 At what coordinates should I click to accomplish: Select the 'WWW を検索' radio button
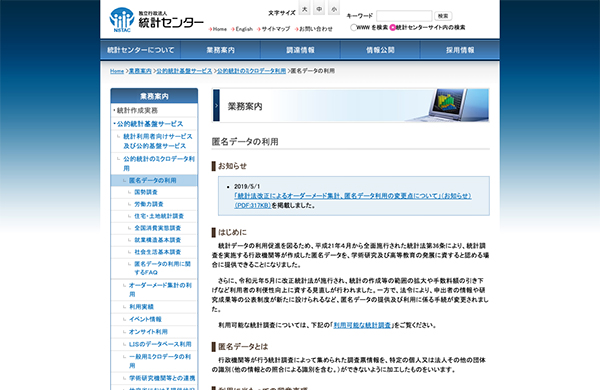pos(354,27)
